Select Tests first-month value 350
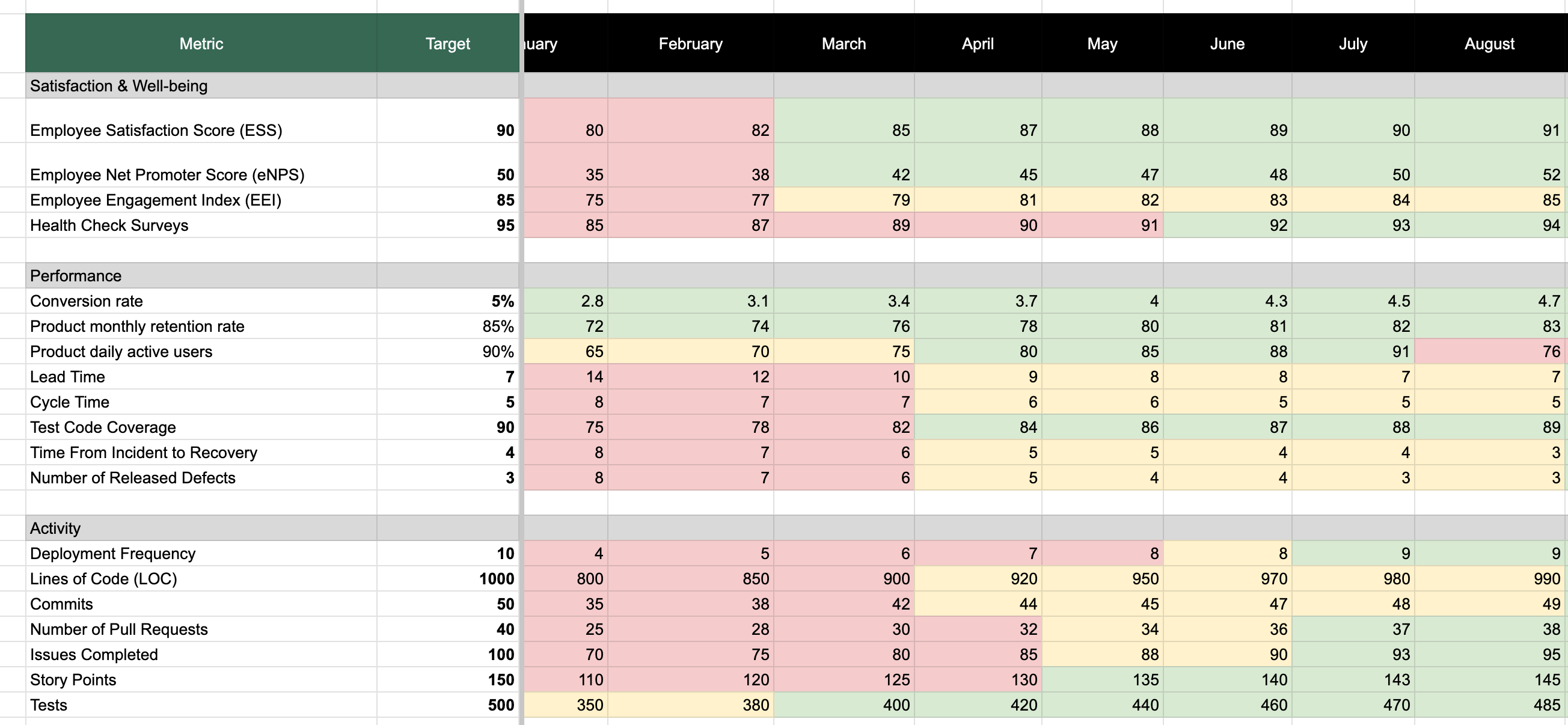Screen dimensions: 1568x725 (566, 705)
